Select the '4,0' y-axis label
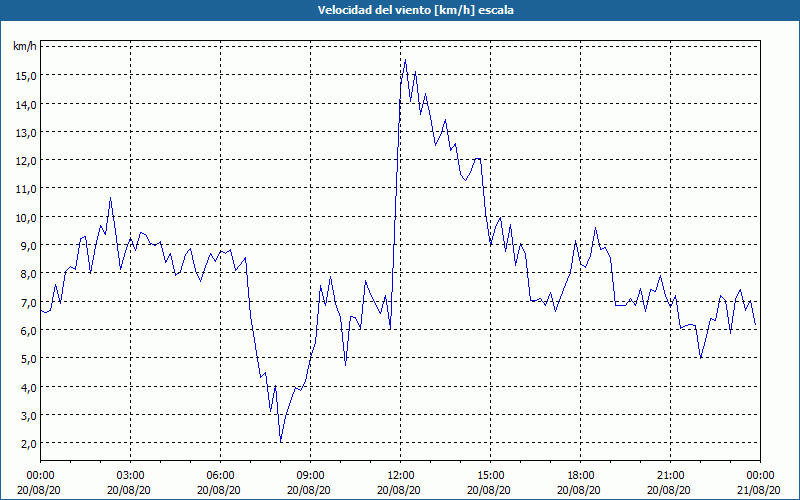Screen dimensions: 800x500 [x=29, y=387]
